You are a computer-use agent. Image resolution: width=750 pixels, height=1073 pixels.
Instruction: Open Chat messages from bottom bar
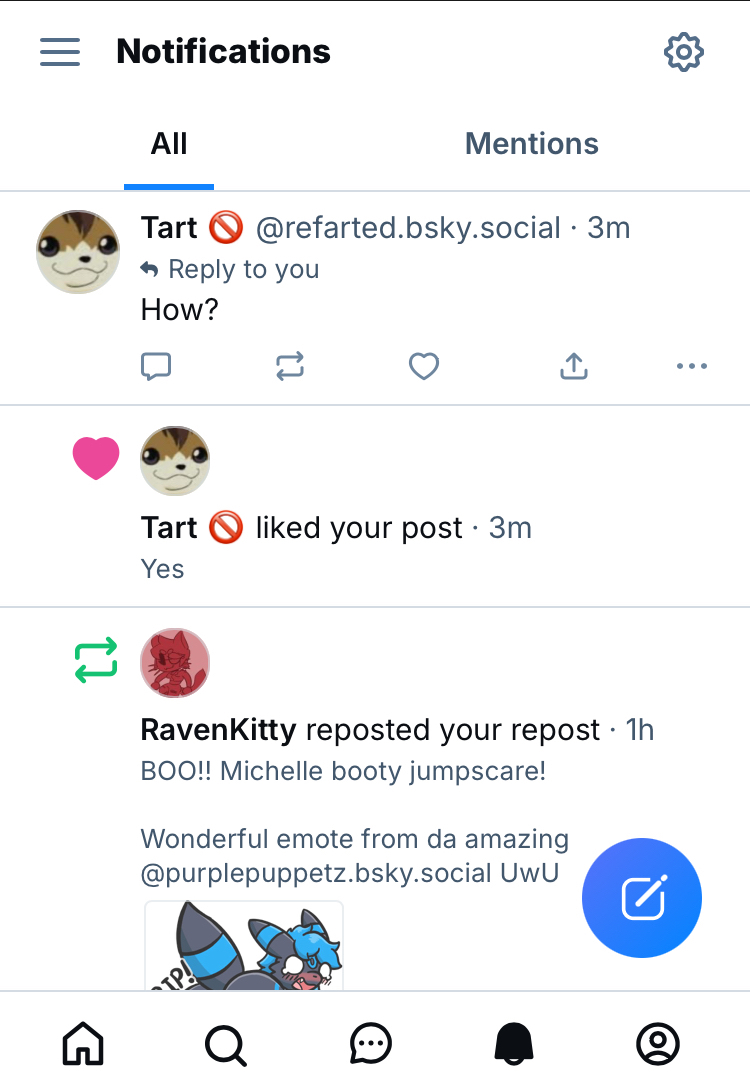point(371,1044)
